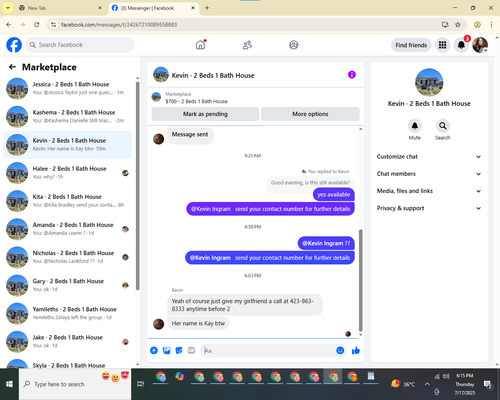Click More options button
The height and width of the screenshot is (400, 500).
(x=310, y=114)
